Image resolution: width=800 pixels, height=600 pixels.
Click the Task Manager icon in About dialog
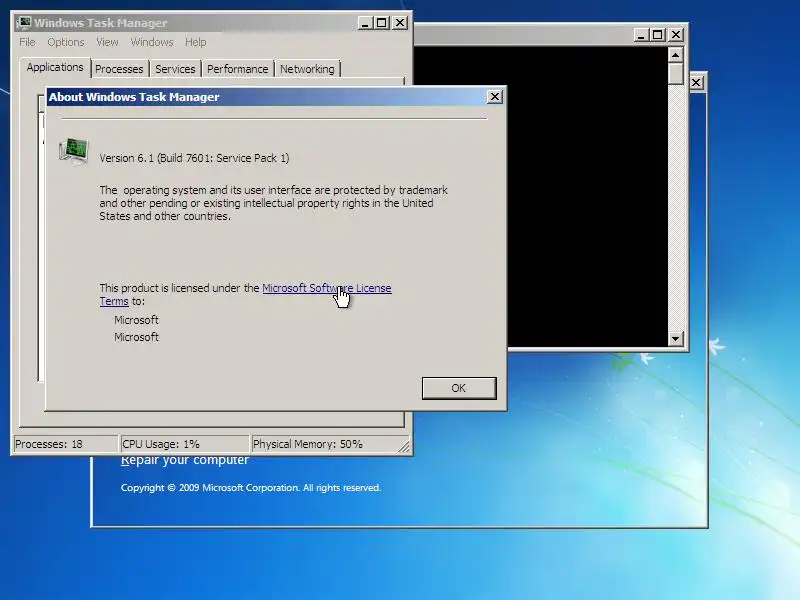point(73,151)
